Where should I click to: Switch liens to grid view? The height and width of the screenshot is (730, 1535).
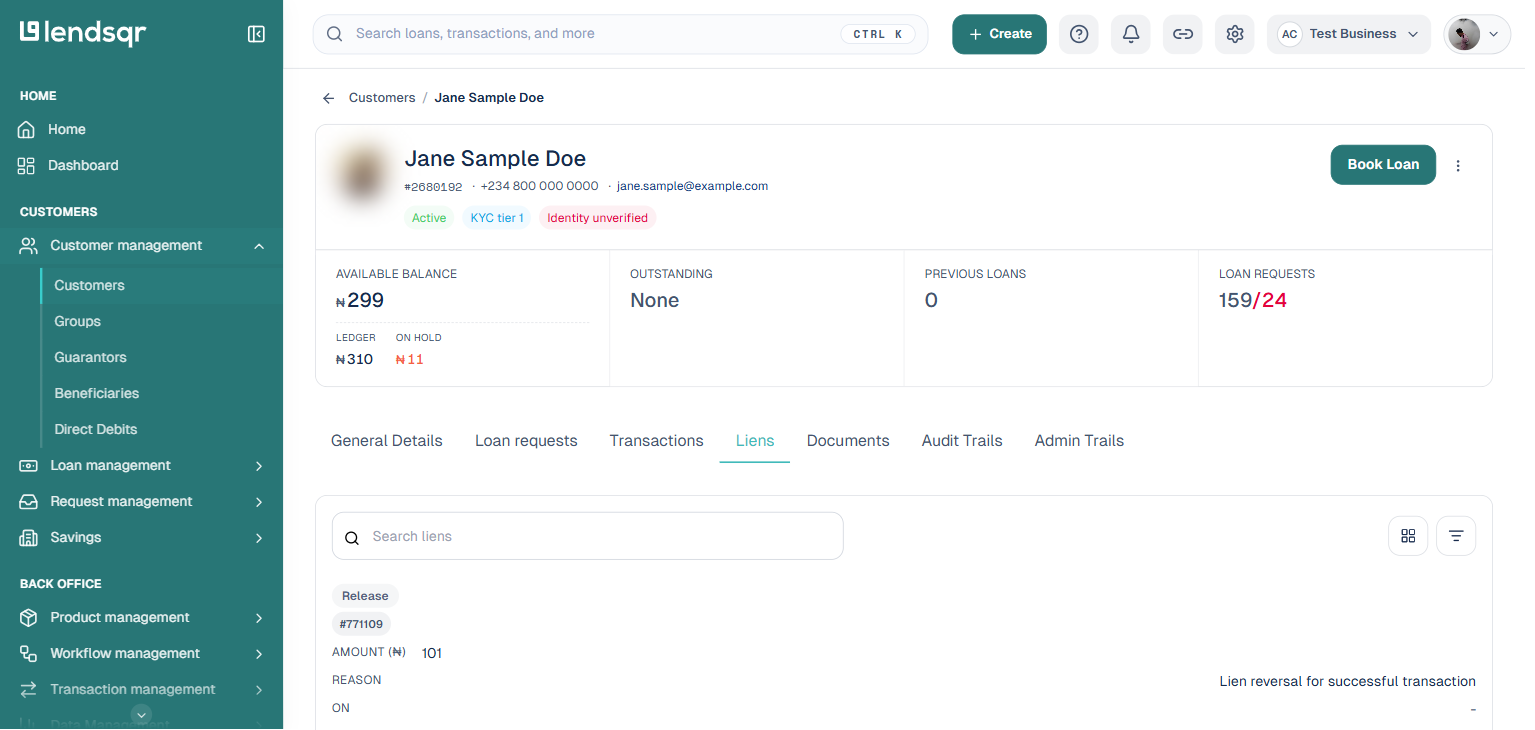click(1408, 536)
